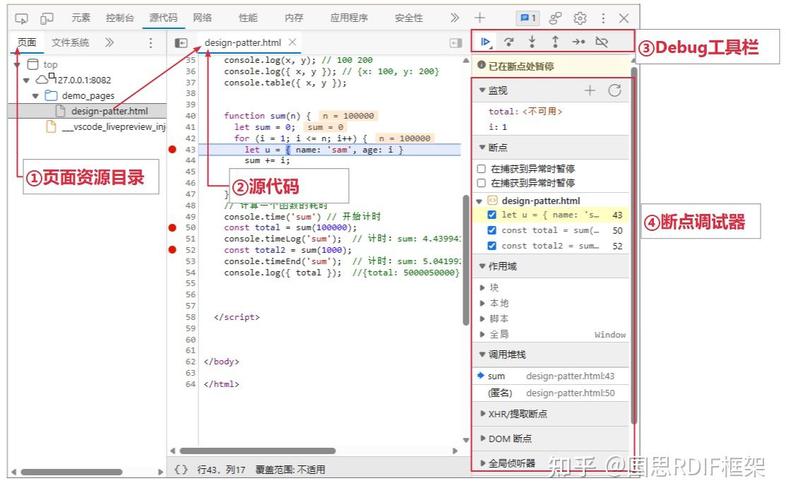Open the customize DevTools kebab menu
The width and height of the screenshot is (786, 500).
coord(603,18)
